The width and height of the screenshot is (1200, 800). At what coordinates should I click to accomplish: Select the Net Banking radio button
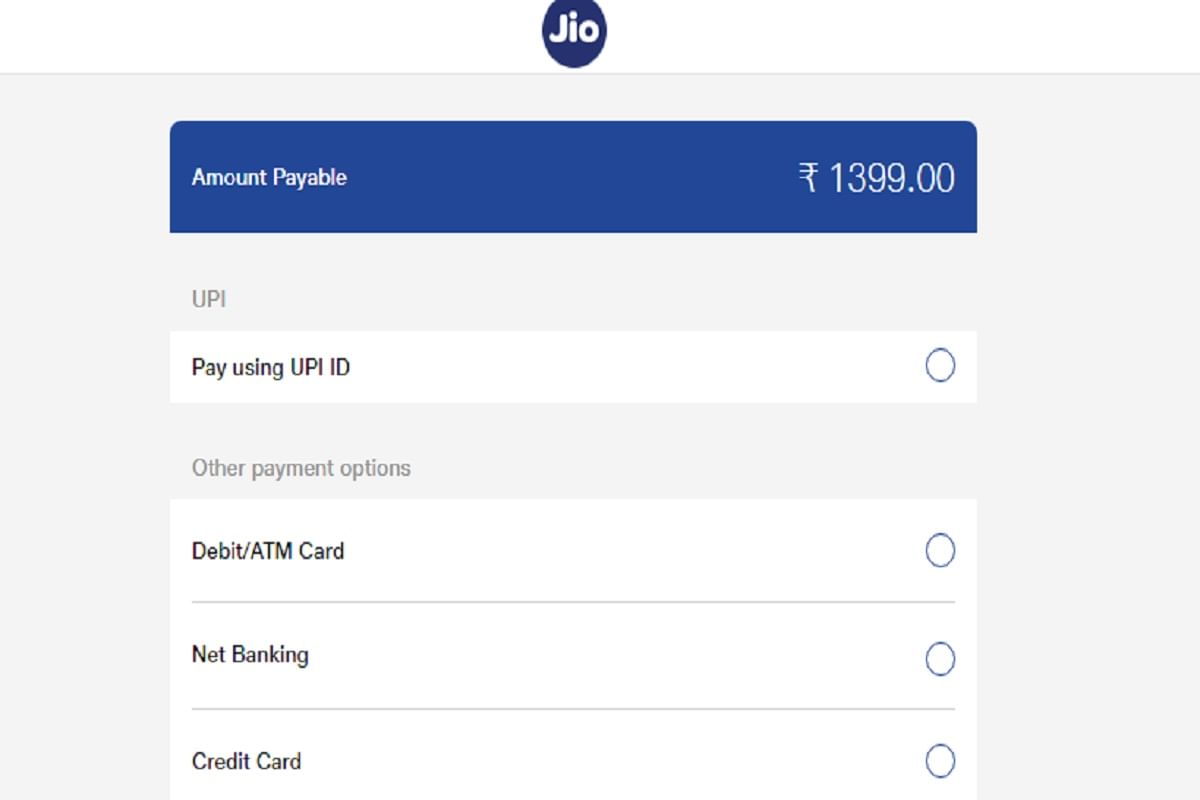click(940, 659)
